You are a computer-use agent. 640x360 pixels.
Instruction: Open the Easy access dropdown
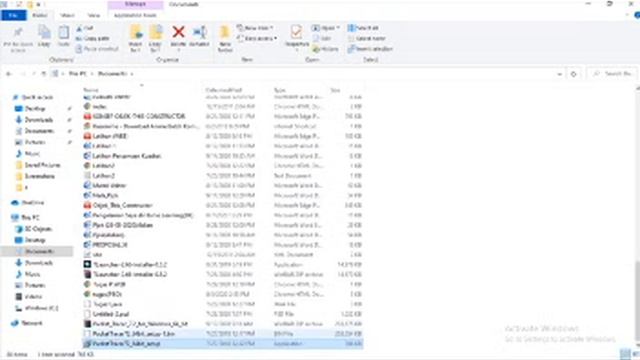[x=257, y=38]
